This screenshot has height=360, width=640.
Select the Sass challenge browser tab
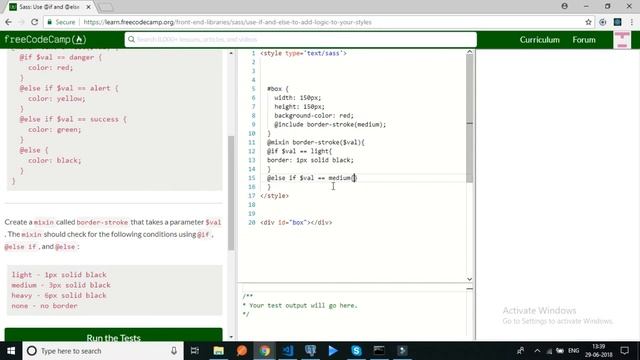[x=49, y=7]
